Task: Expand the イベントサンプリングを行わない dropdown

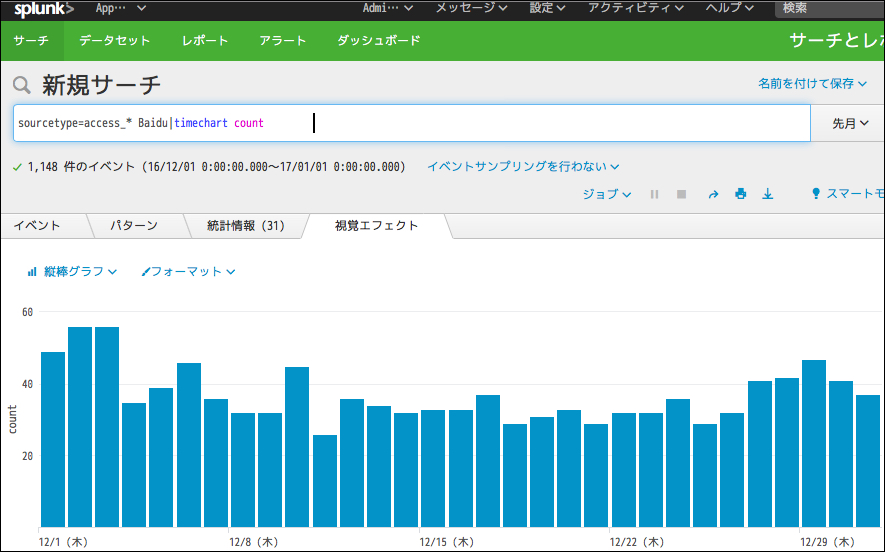Action: 523,167
